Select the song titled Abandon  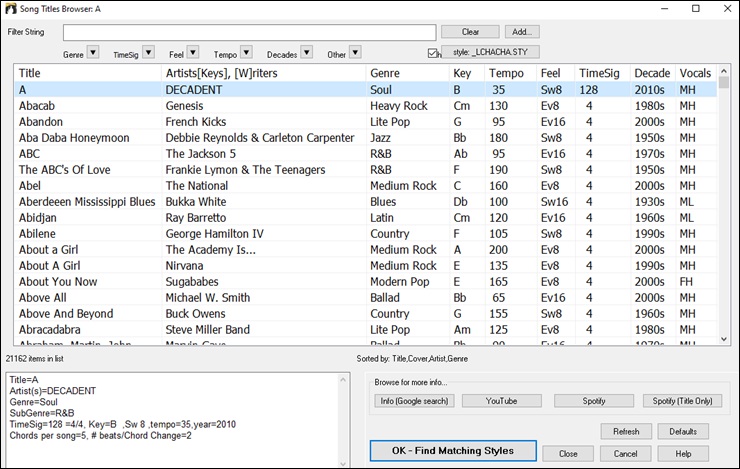coord(366,122)
